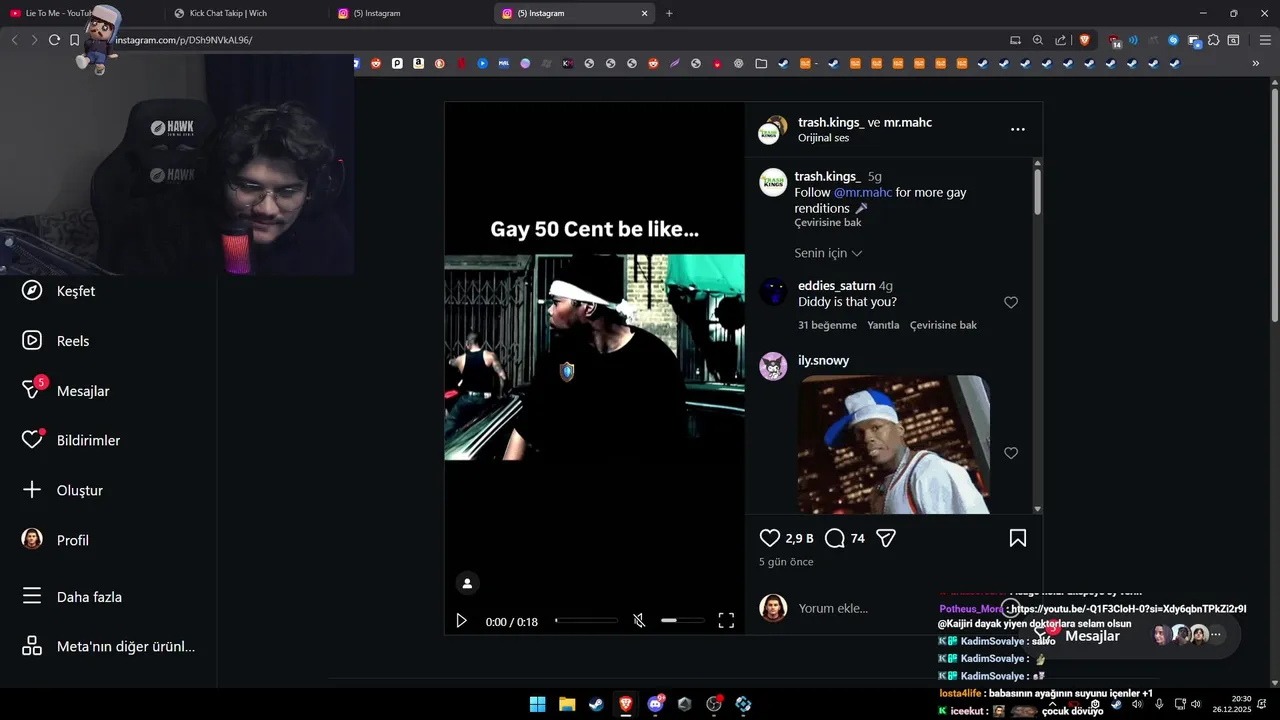Open the @mr.mahc mention link
This screenshot has height=720, width=1280.
tap(863, 192)
